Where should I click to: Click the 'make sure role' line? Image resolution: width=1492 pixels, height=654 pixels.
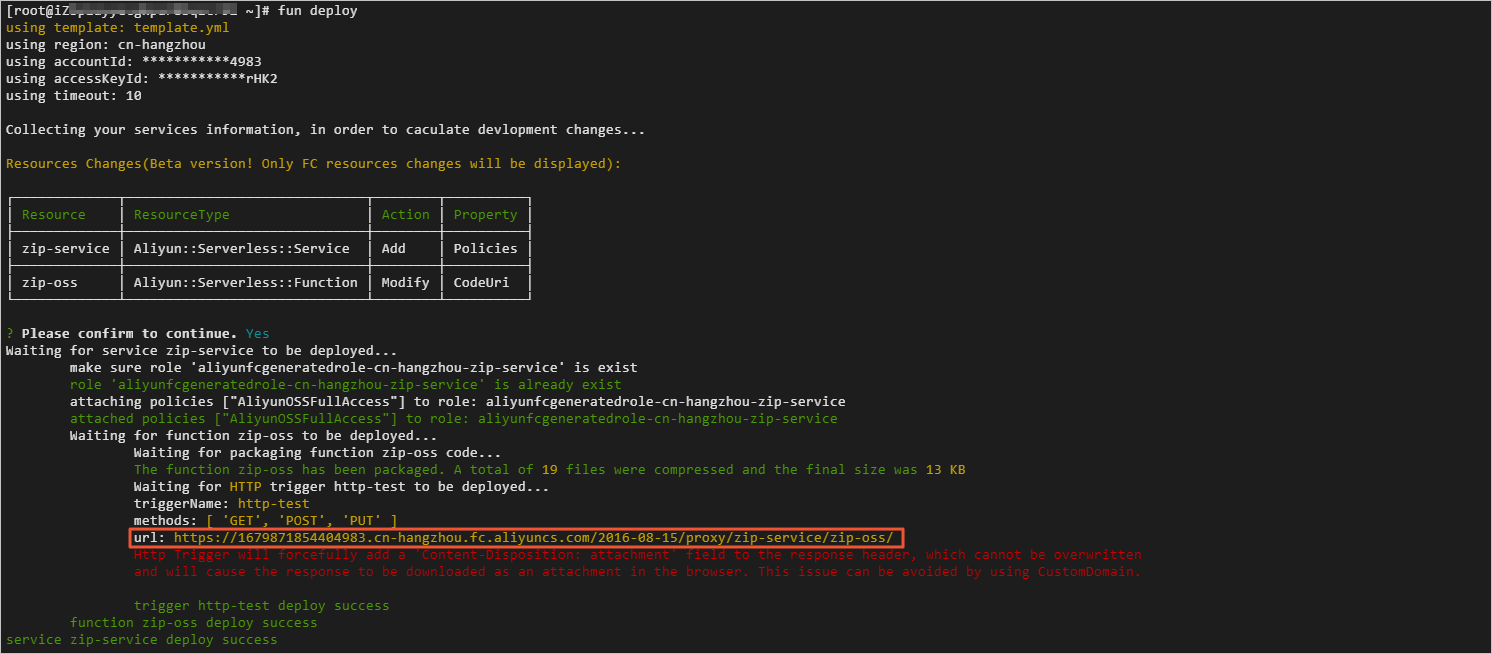(x=354, y=368)
